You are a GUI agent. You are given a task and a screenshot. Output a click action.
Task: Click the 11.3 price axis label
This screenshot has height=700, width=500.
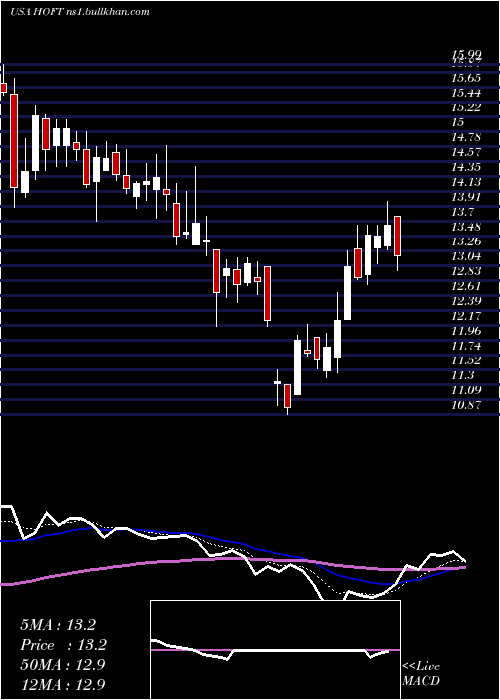(x=462, y=375)
